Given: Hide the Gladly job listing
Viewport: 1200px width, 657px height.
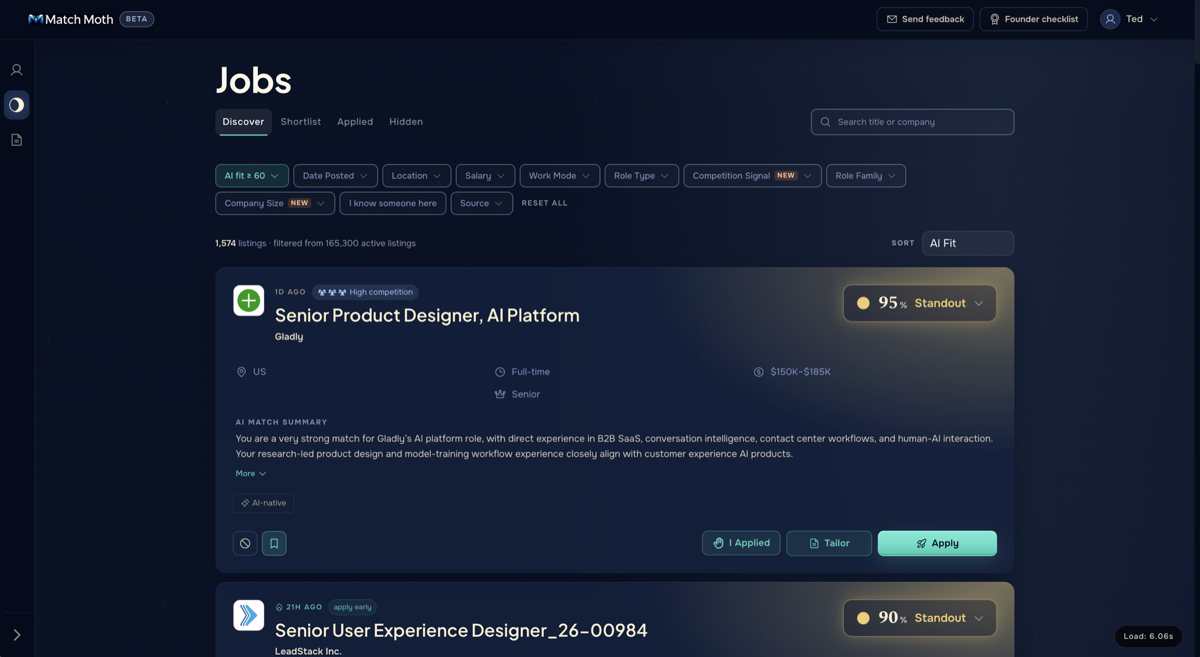Looking at the screenshot, I should pyautogui.click(x=245, y=543).
